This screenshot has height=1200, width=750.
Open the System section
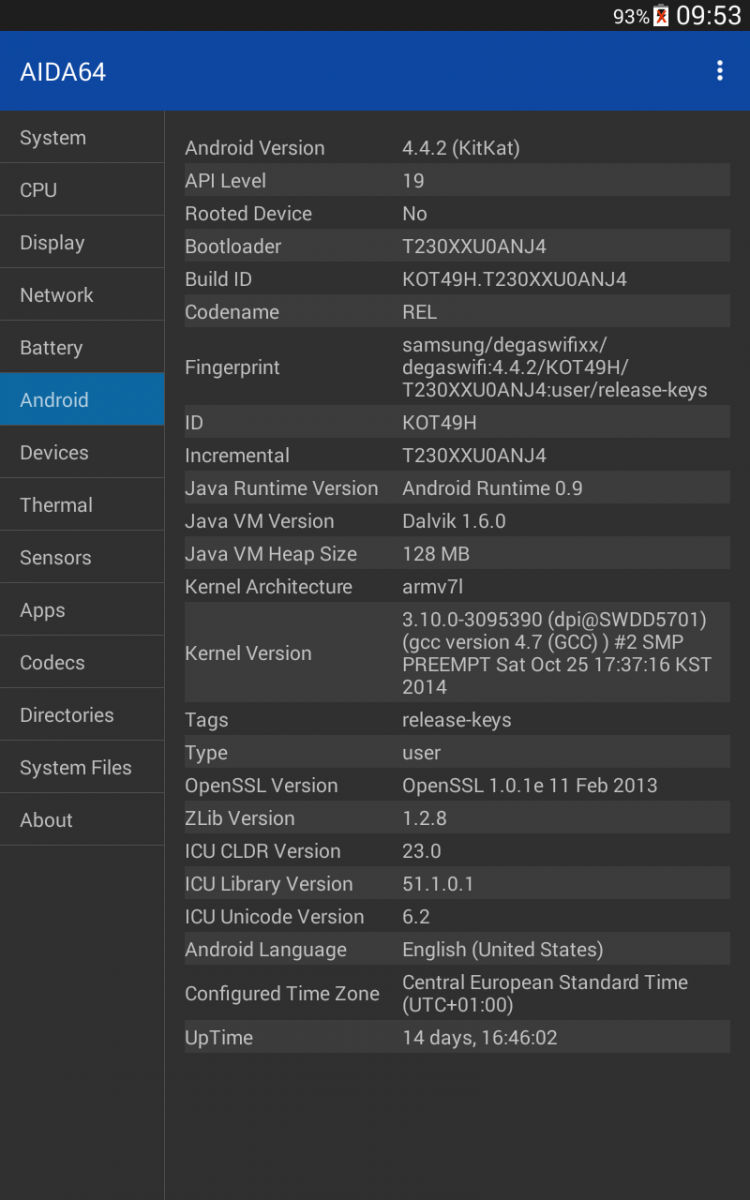pos(82,138)
